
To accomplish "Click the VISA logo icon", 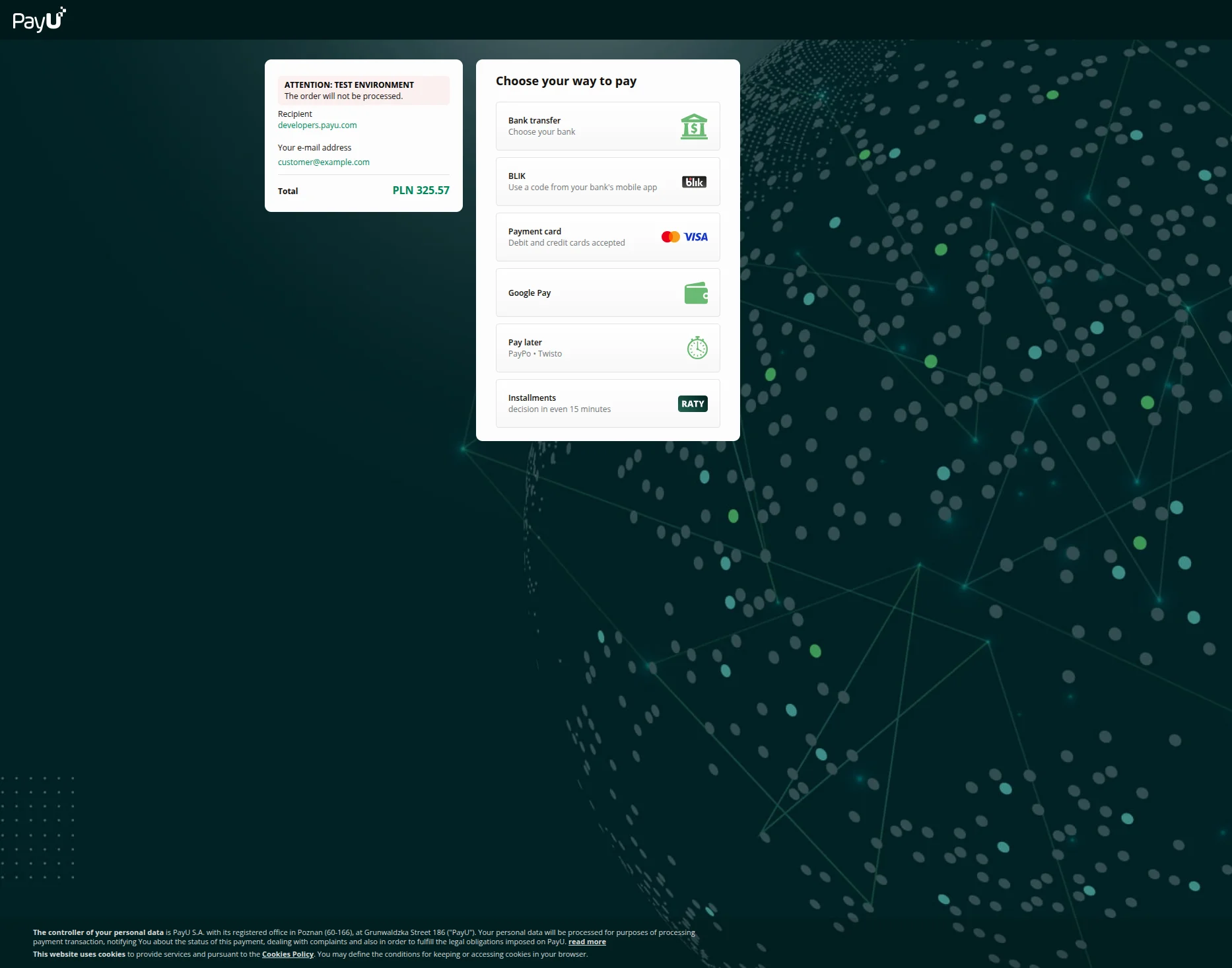I will [x=695, y=237].
